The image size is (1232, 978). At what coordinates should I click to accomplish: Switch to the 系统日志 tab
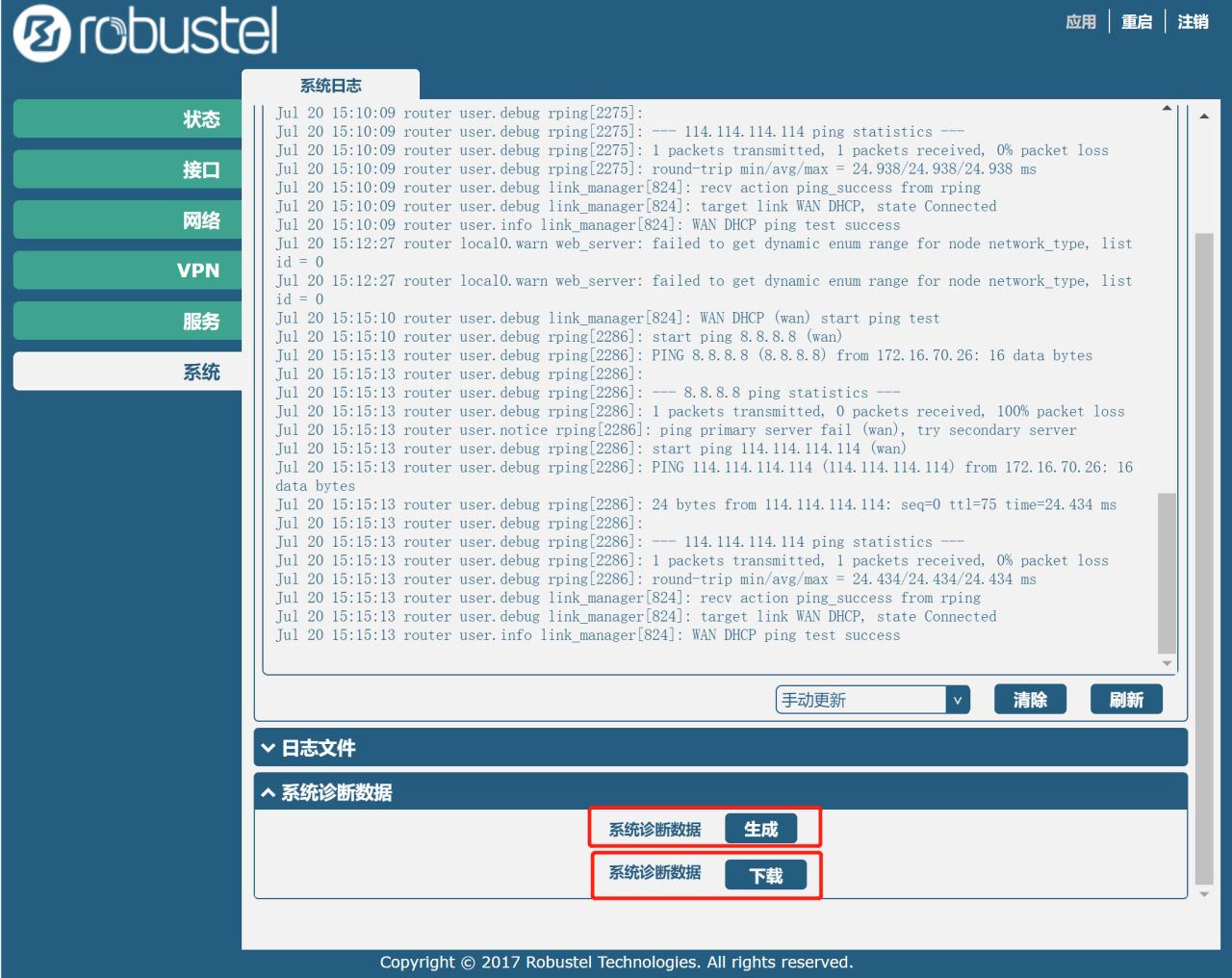(x=330, y=86)
